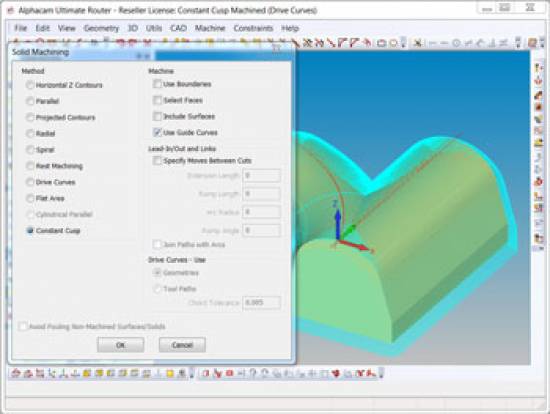Select the circle drawing icon in top toolbar
The image size is (550, 414).
coord(394,43)
